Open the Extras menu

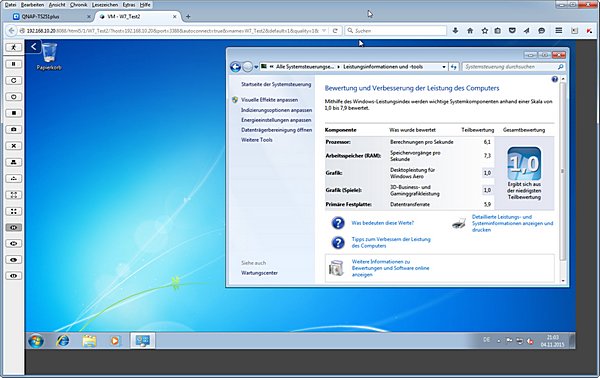[129, 5]
